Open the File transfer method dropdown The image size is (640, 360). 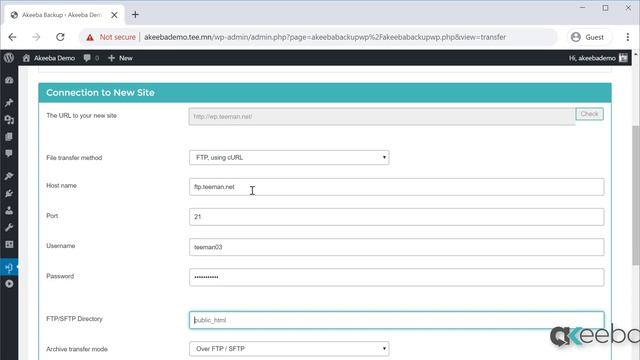pos(289,158)
